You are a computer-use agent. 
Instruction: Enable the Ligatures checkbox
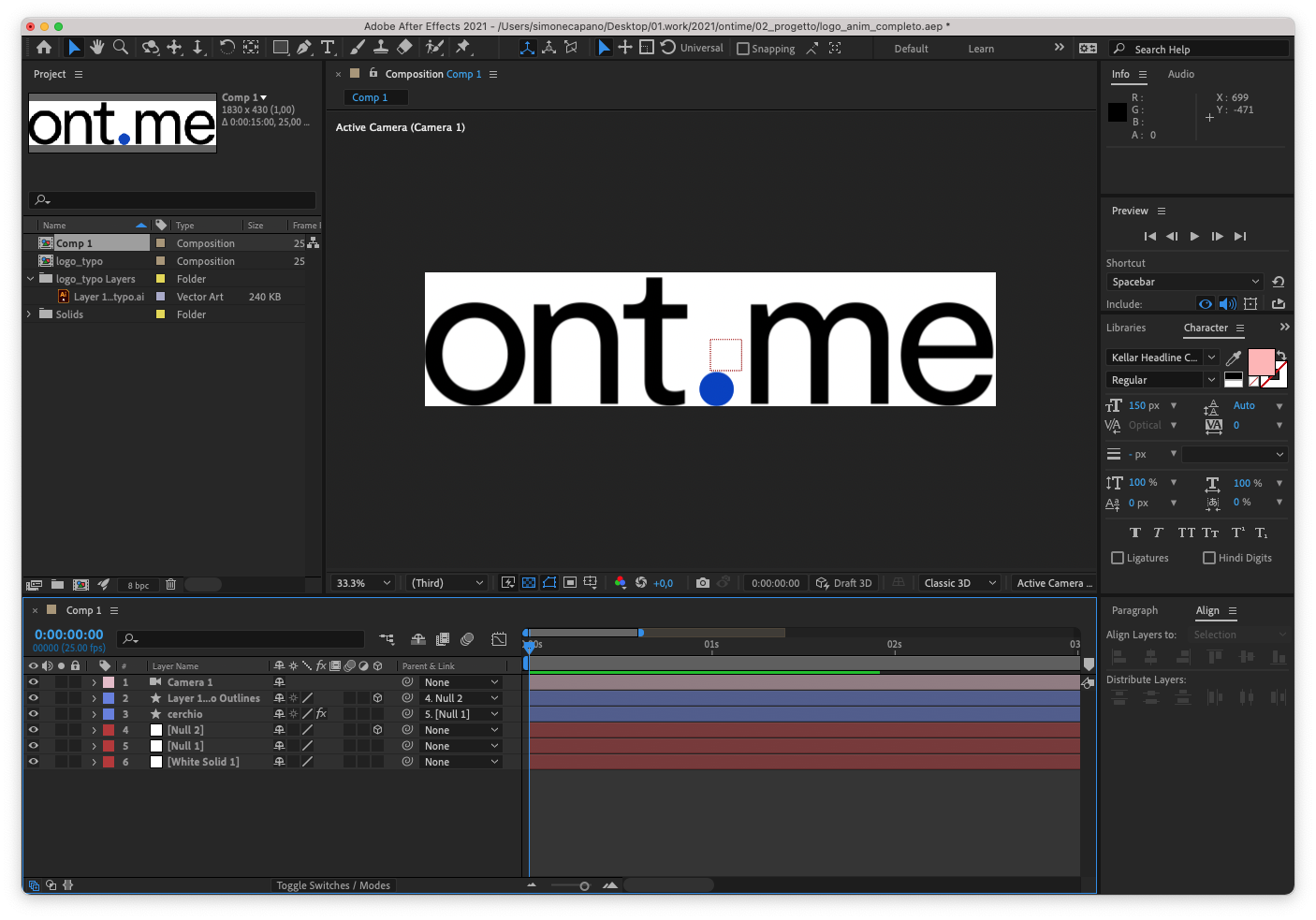coord(1118,558)
